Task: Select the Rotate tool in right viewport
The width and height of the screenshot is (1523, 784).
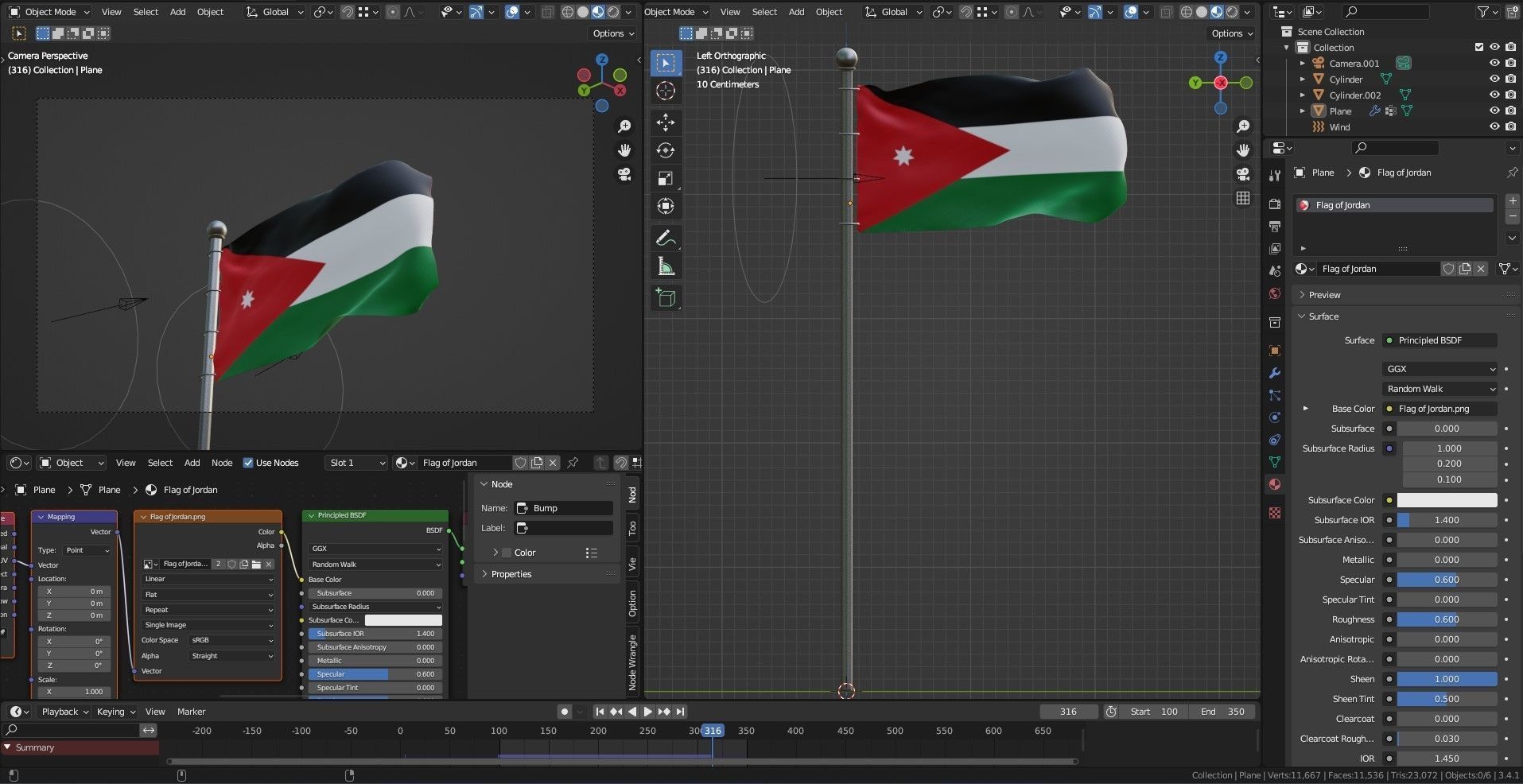Action: 666,150
